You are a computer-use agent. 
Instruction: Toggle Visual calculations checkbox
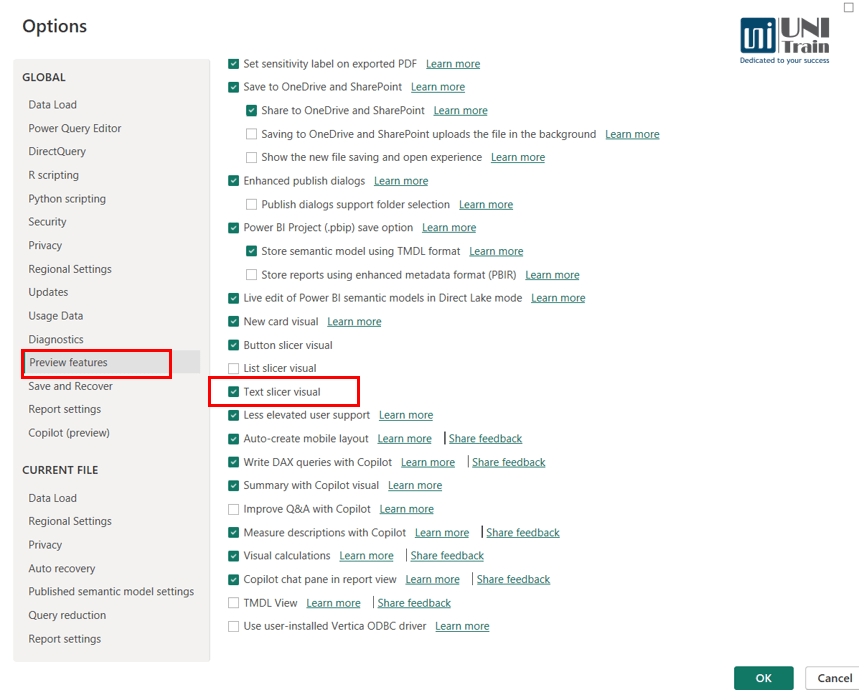click(233, 556)
